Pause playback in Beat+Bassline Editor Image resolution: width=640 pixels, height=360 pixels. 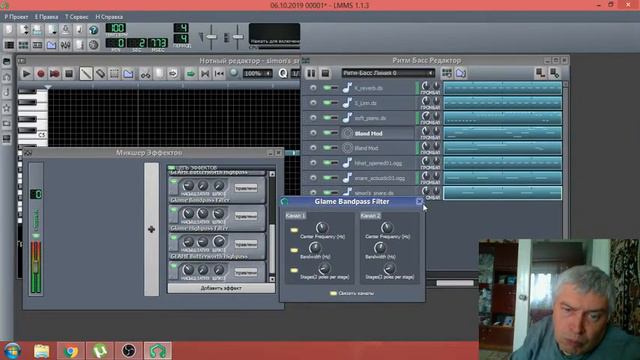[311, 73]
